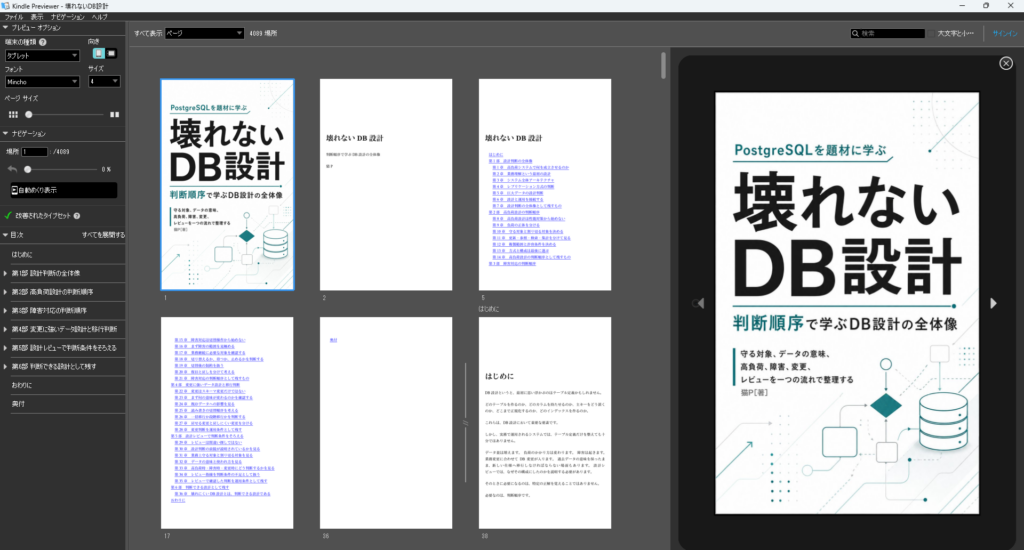Screen dimensions: 1024x550
Task: Close the device preview pane
Action: [x=1006, y=63]
